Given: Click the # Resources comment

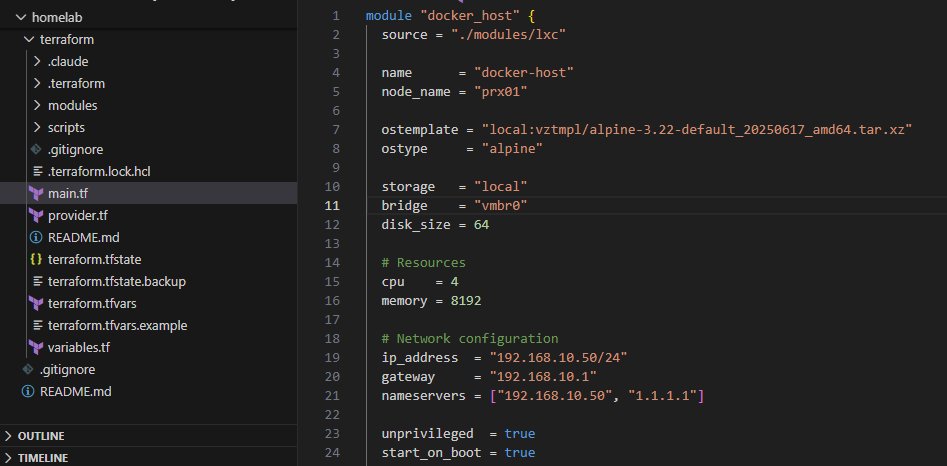Looking at the screenshot, I should 423,263.
